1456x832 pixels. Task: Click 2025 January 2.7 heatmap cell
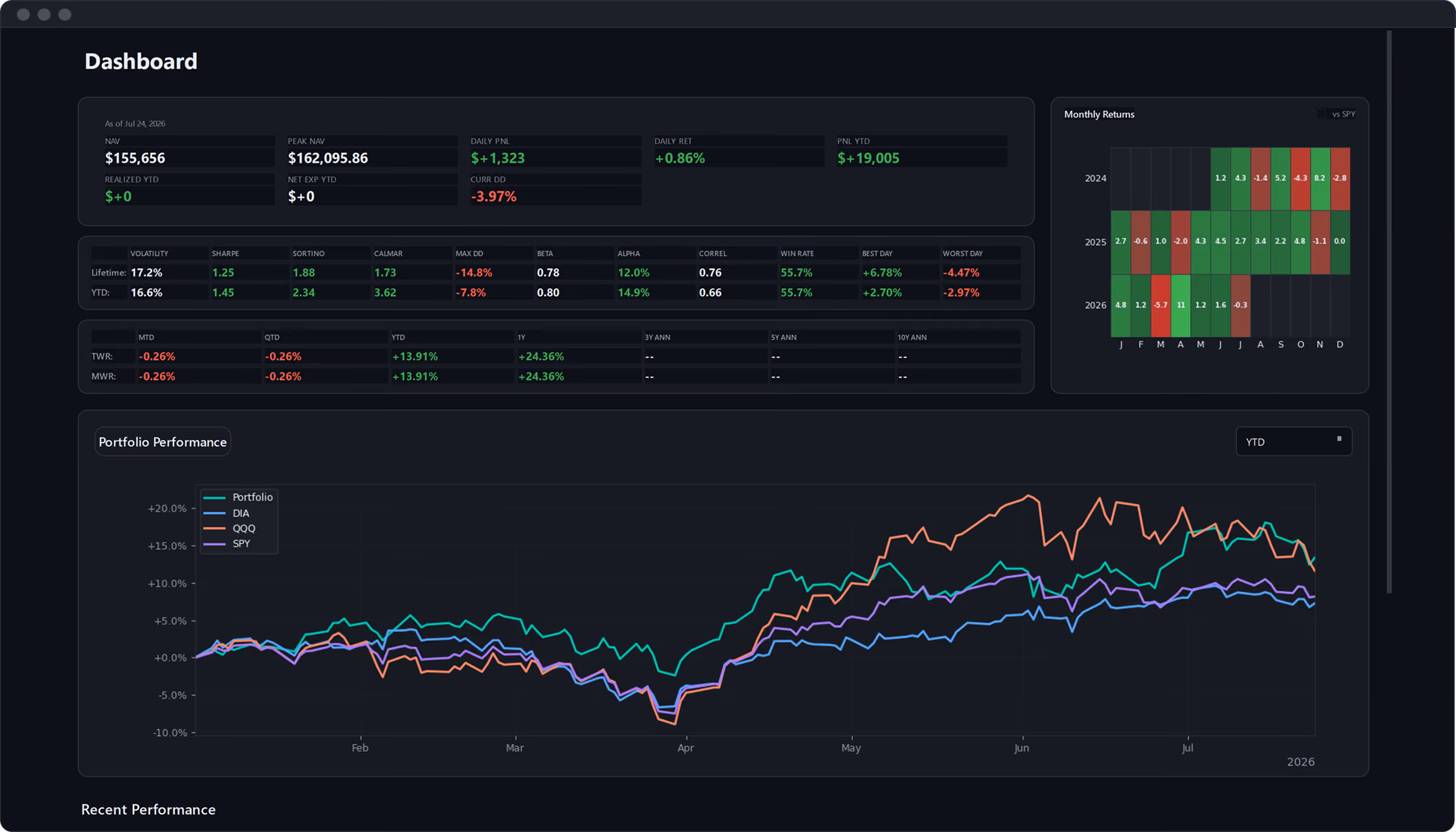(x=1121, y=242)
